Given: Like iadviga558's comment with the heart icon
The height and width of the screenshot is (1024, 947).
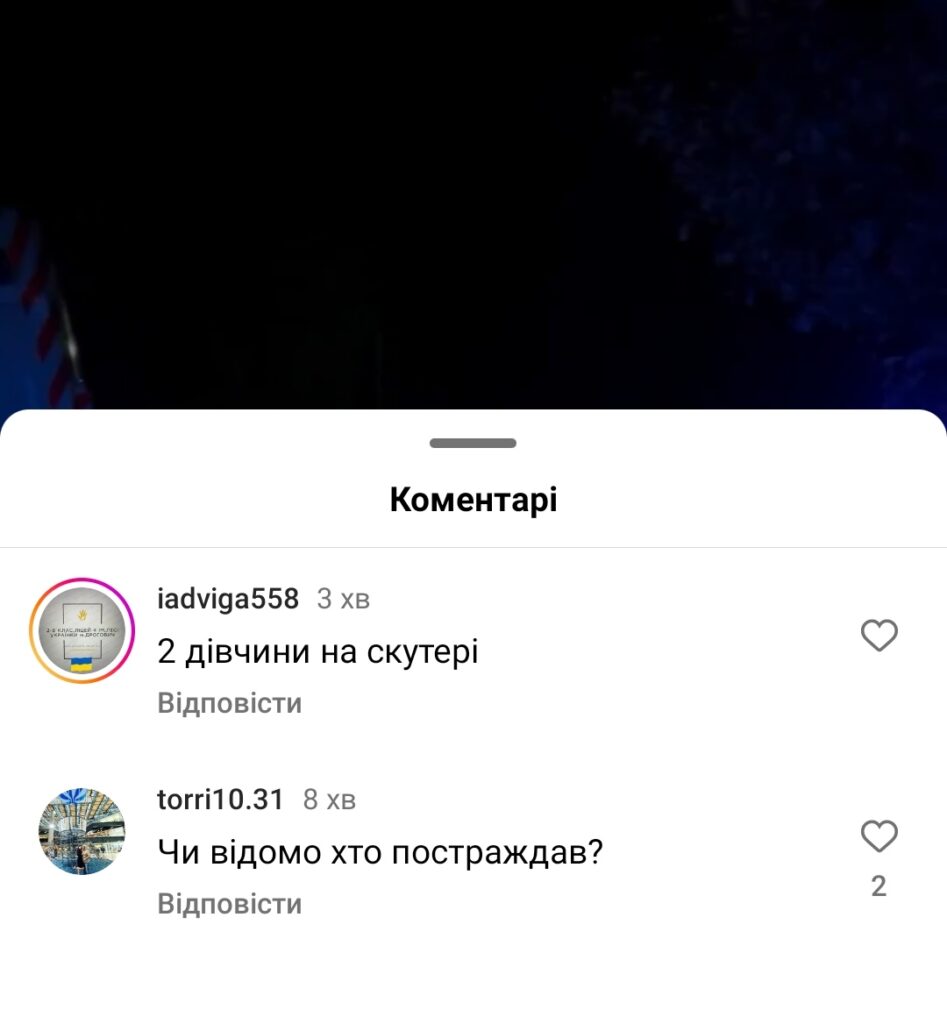Looking at the screenshot, I should click(879, 635).
